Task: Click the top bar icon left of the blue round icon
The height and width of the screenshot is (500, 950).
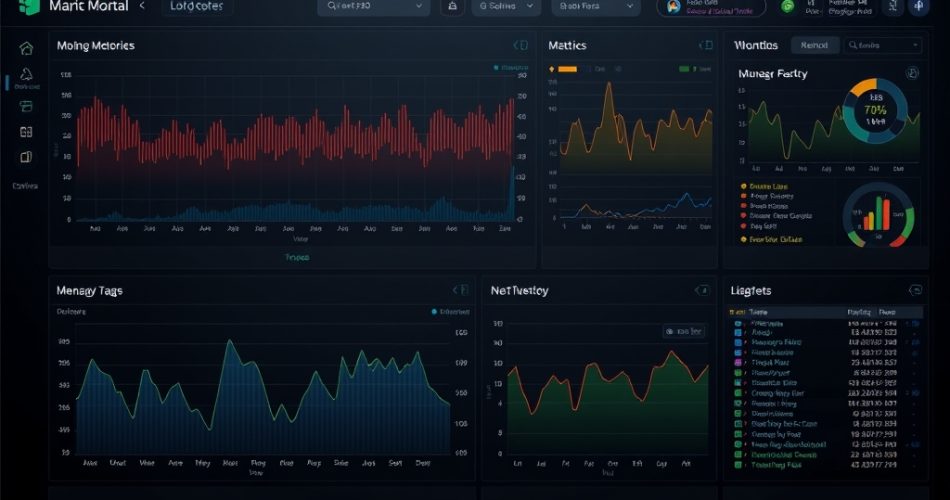Action: (893, 6)
